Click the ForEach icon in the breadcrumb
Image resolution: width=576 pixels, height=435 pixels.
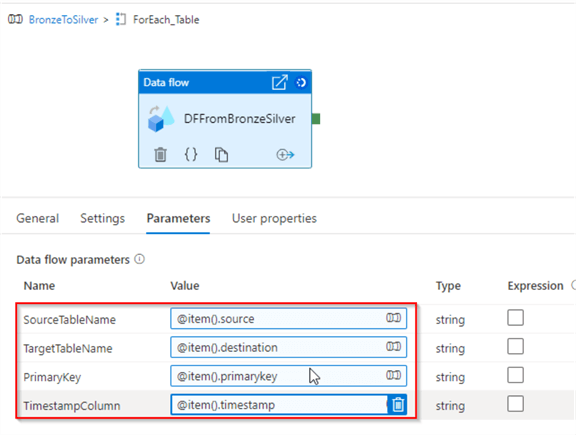(121, 19)
